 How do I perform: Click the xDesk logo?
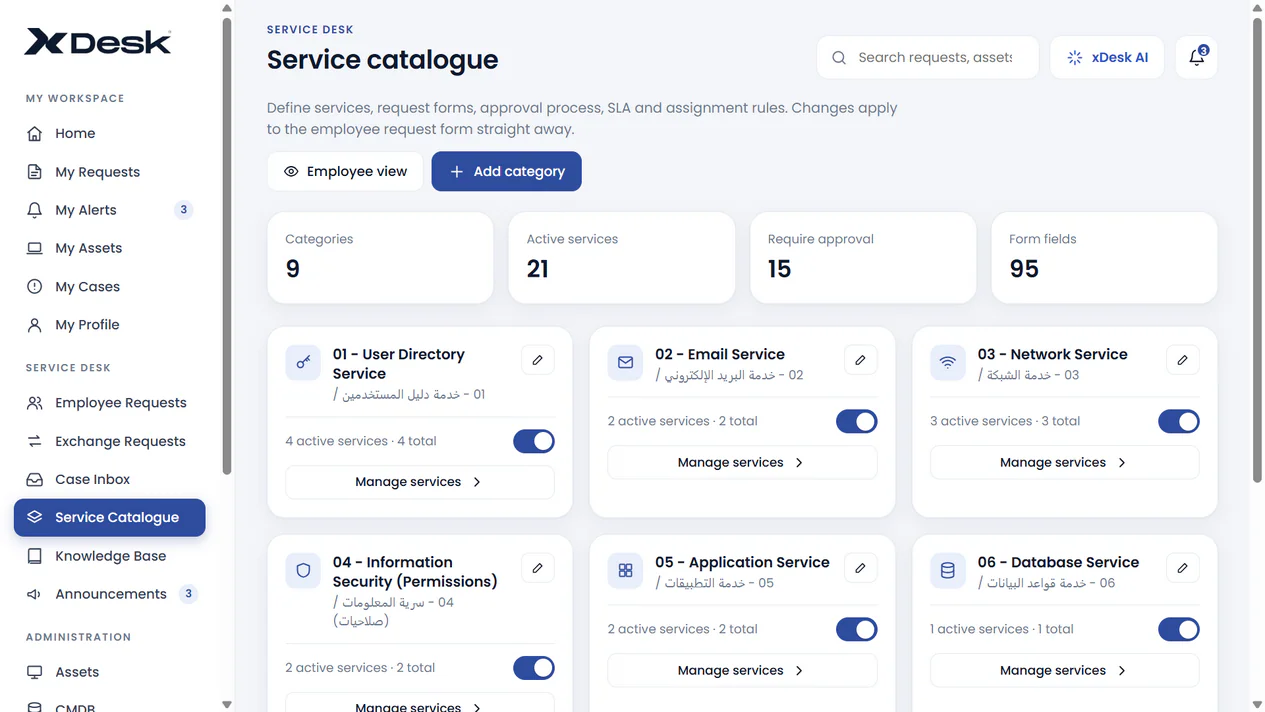pyautogui.click(x=98, y=41)
